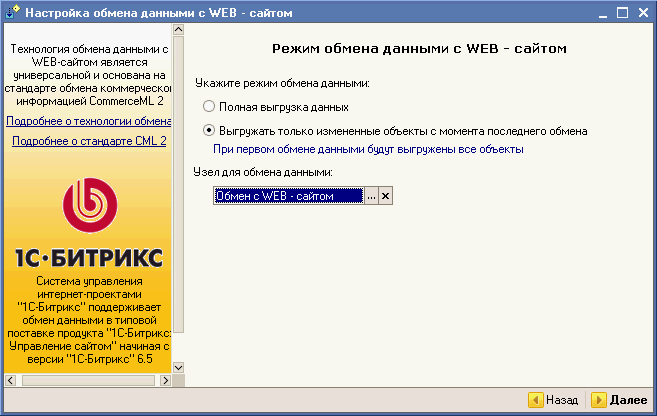Screen dimensions: 657x416
Task: Click the 'Обмен с WEB - сайтом' node field
Action: coord(288,197)
